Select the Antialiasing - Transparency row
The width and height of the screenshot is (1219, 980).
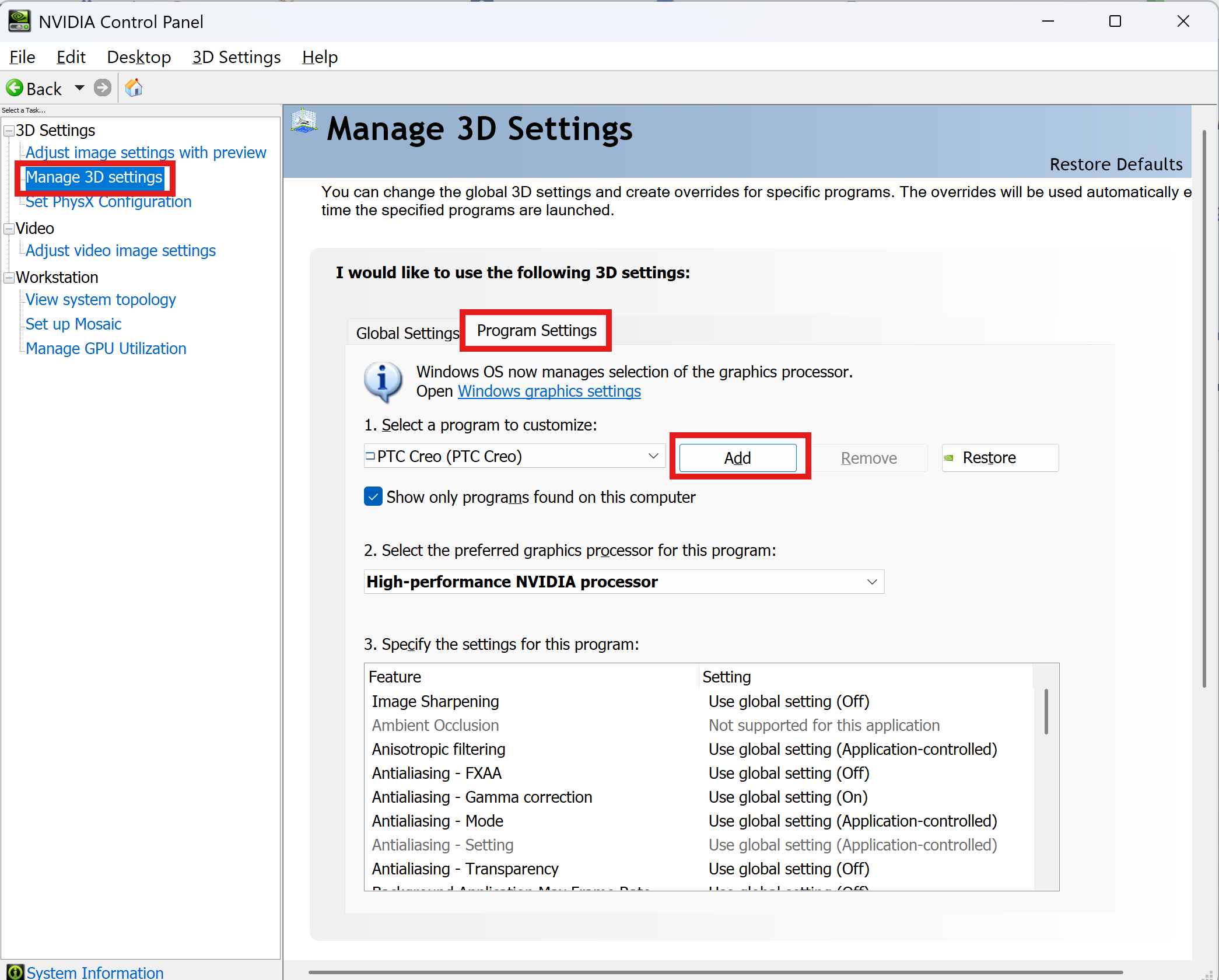(x=699, y=869)
